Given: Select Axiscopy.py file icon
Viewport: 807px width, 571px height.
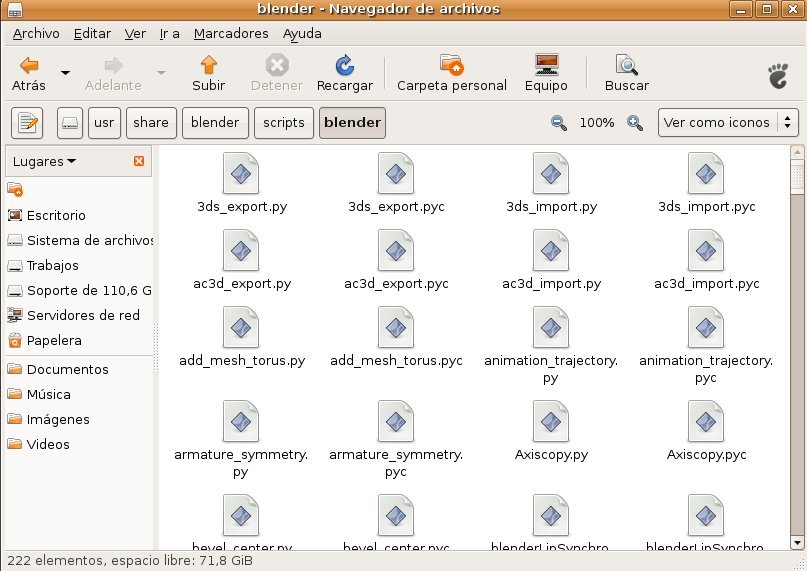Looking at the screenshot, I should coord(551,422).
